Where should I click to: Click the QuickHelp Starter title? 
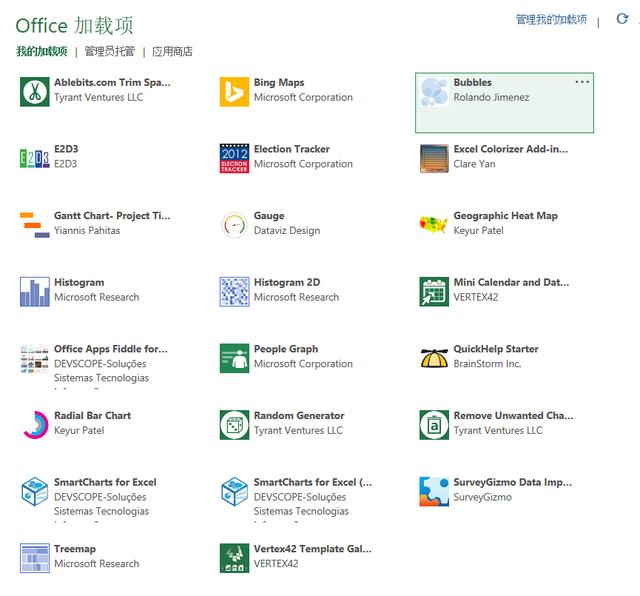click(x=496, y=349)
